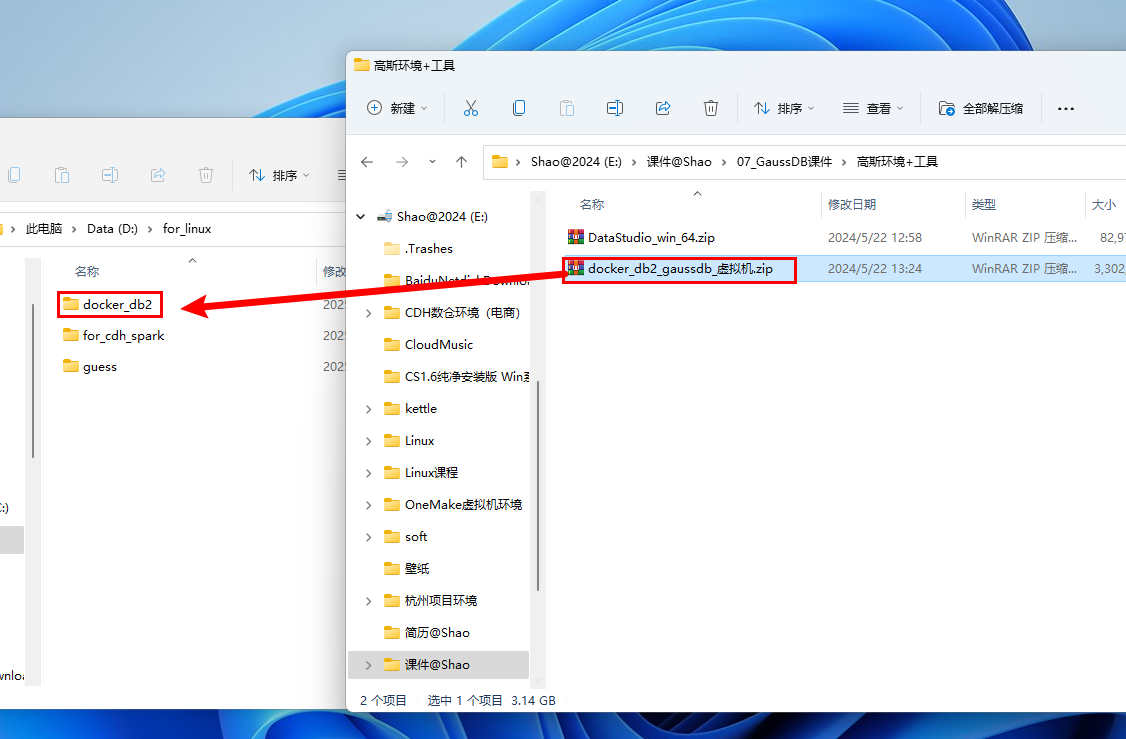Expand the CDH数合环境 folder tree node
The image size is (1126, 739).
(369, 313)
